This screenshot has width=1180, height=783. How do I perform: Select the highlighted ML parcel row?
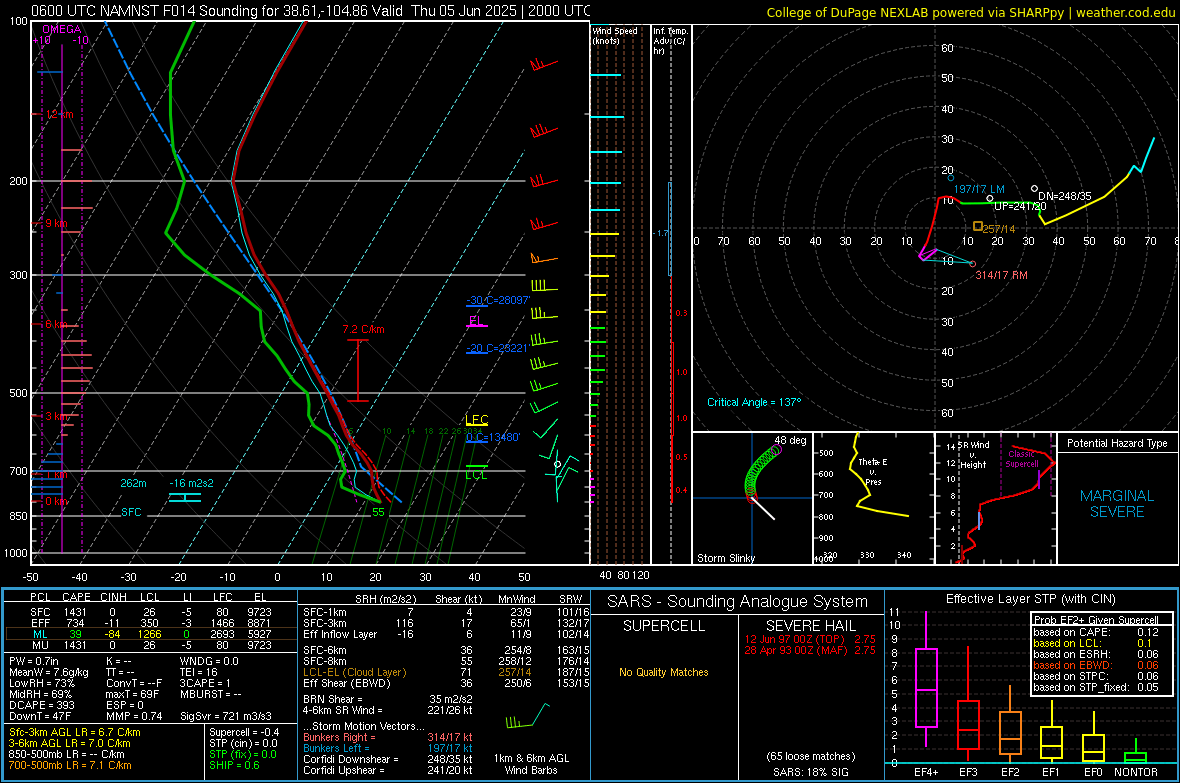point(151,634)
